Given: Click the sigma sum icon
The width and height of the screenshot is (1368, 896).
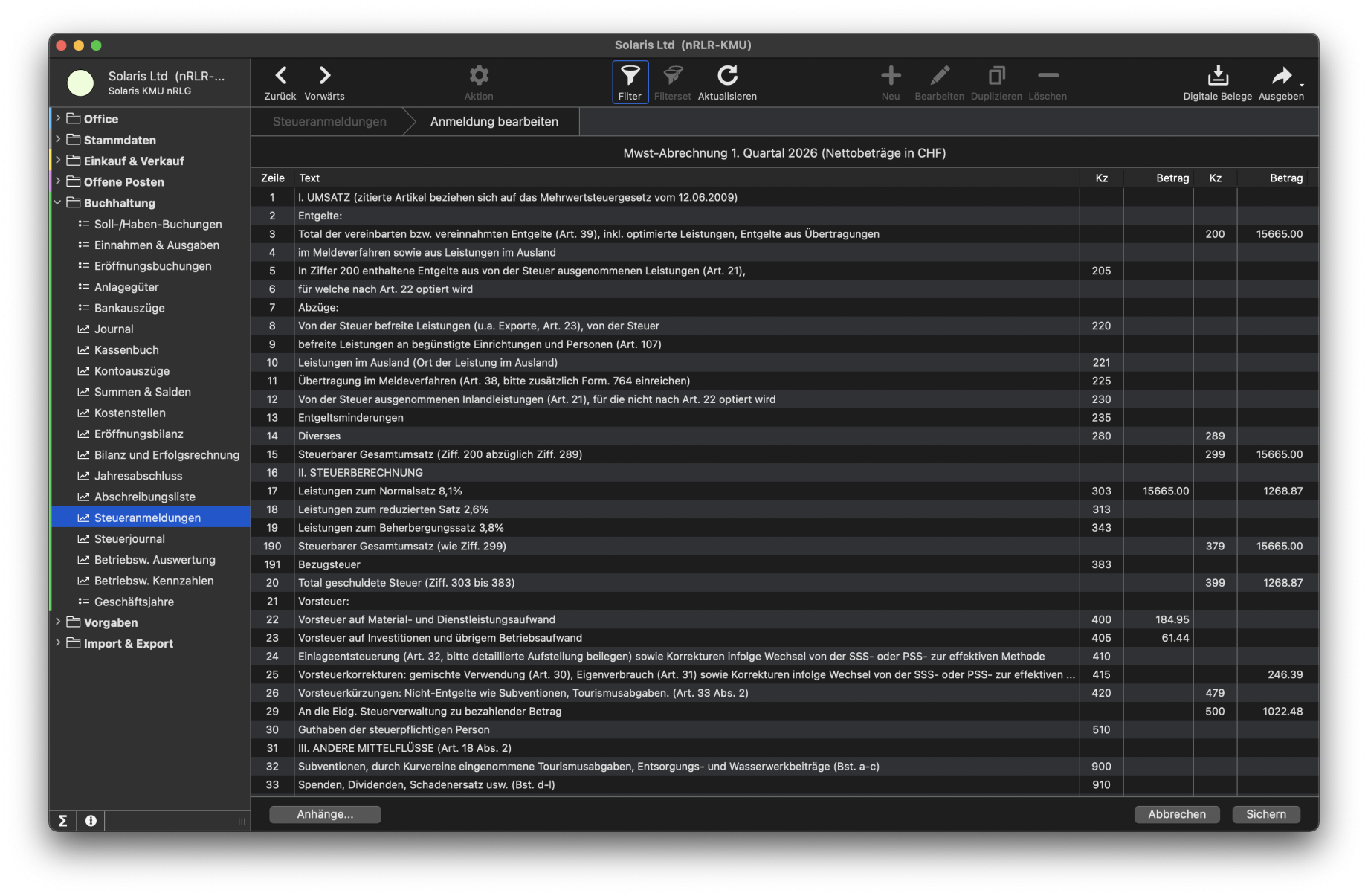Looking at the screenshot, I should click(63, 821).
